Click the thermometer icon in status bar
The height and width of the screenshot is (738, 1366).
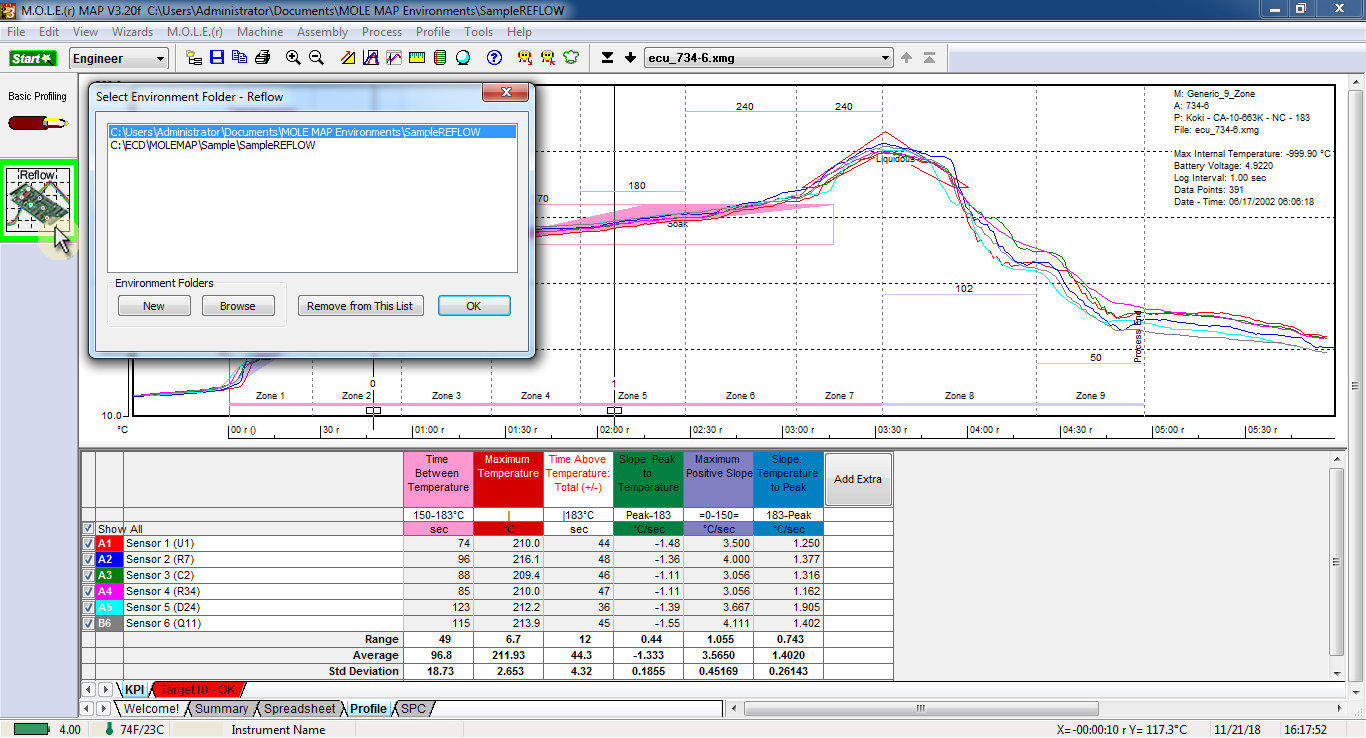pyautogui.click(x=110, y=729)
